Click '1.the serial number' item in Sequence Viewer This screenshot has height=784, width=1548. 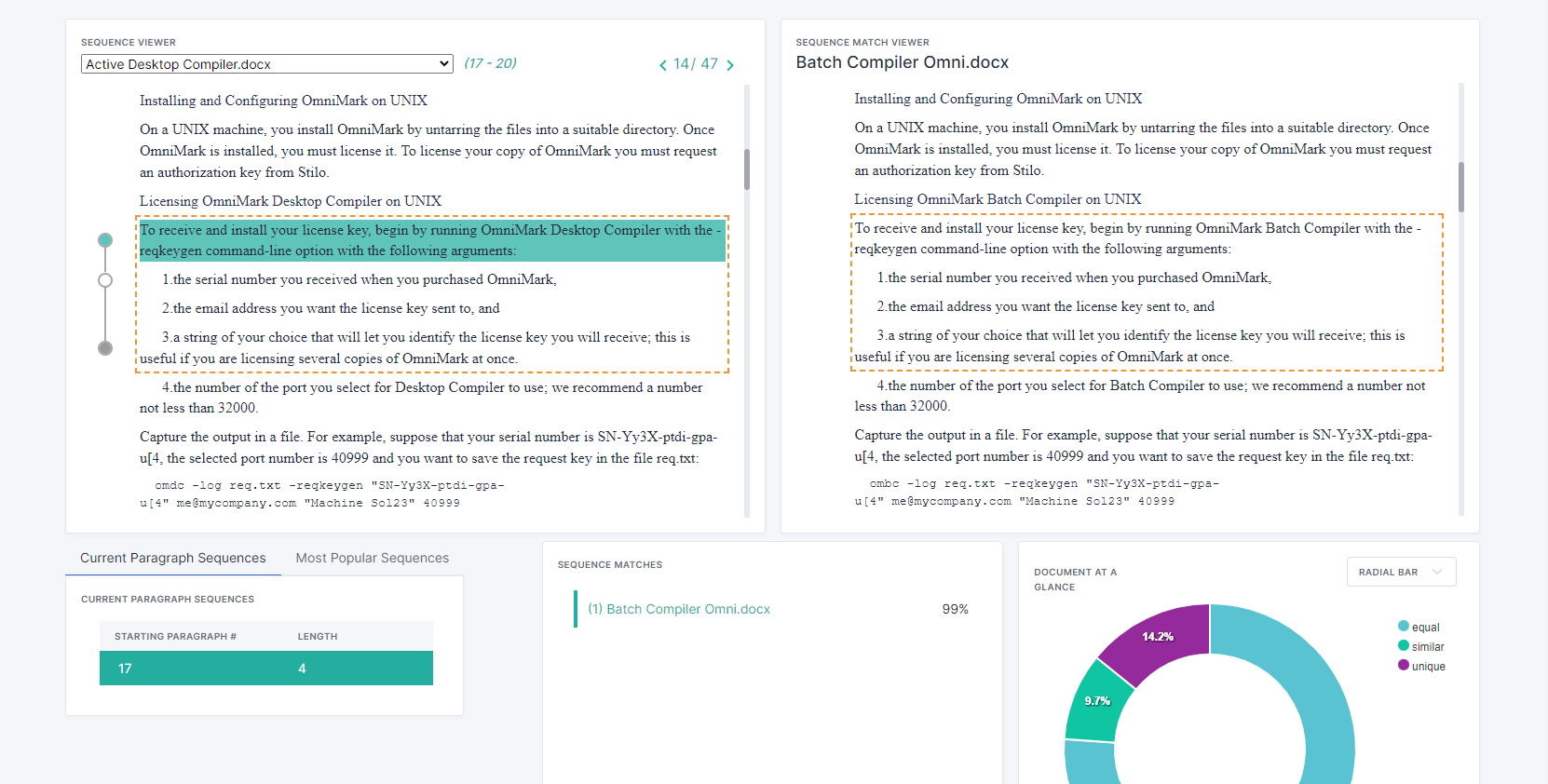359,279
